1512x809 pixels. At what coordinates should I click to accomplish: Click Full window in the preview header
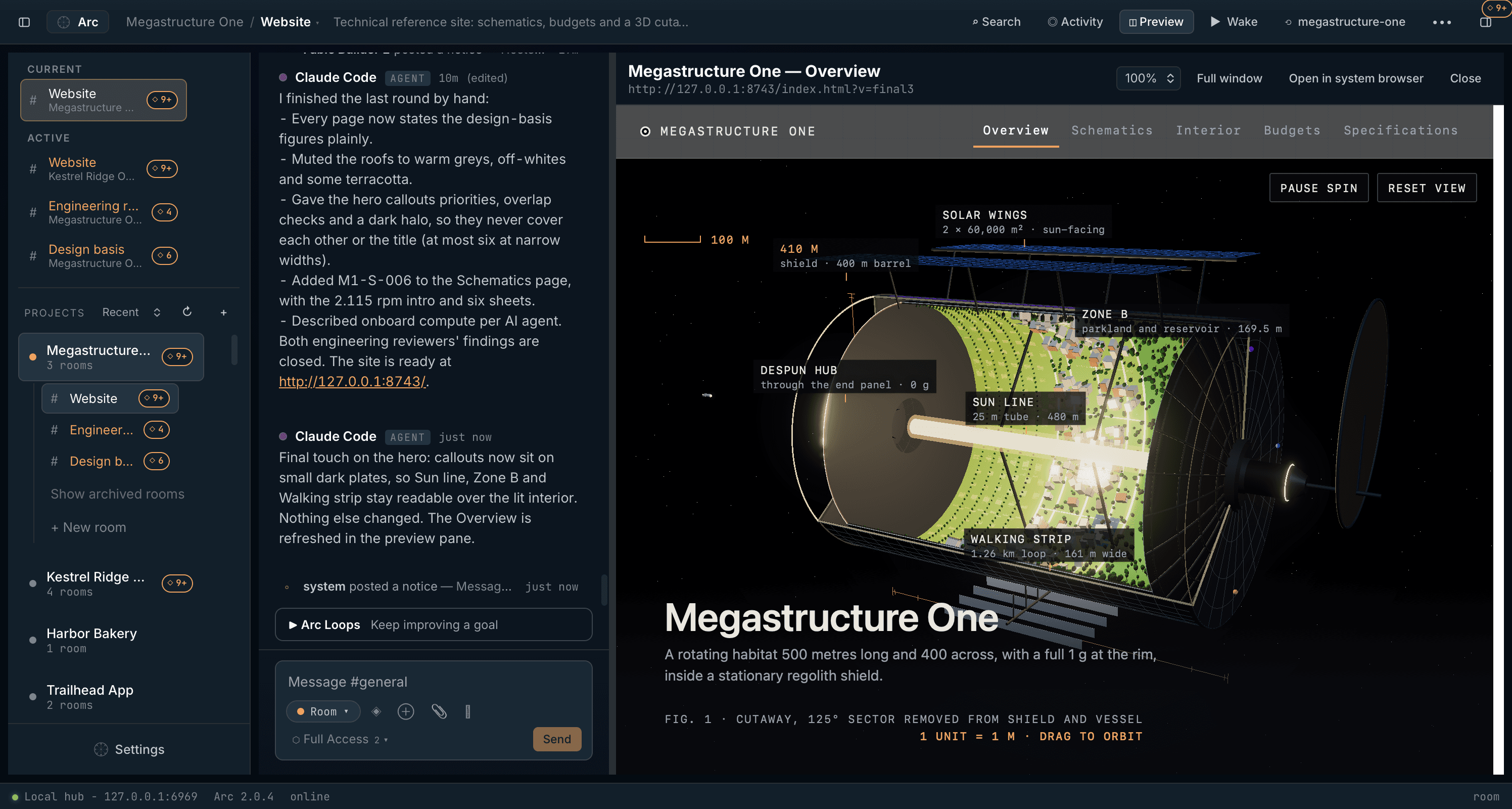[x=1229, y=78]
